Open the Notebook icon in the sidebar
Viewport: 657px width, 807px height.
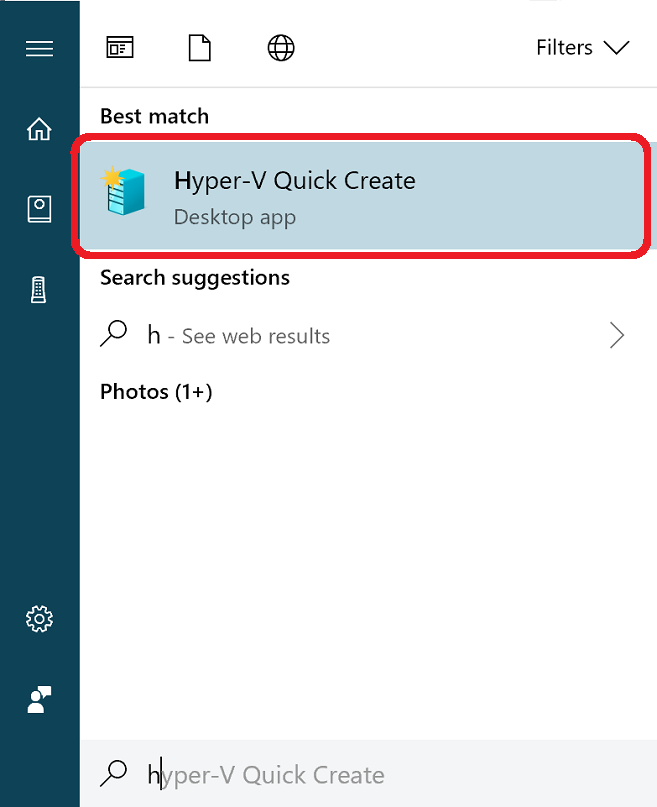click(39, 208)
